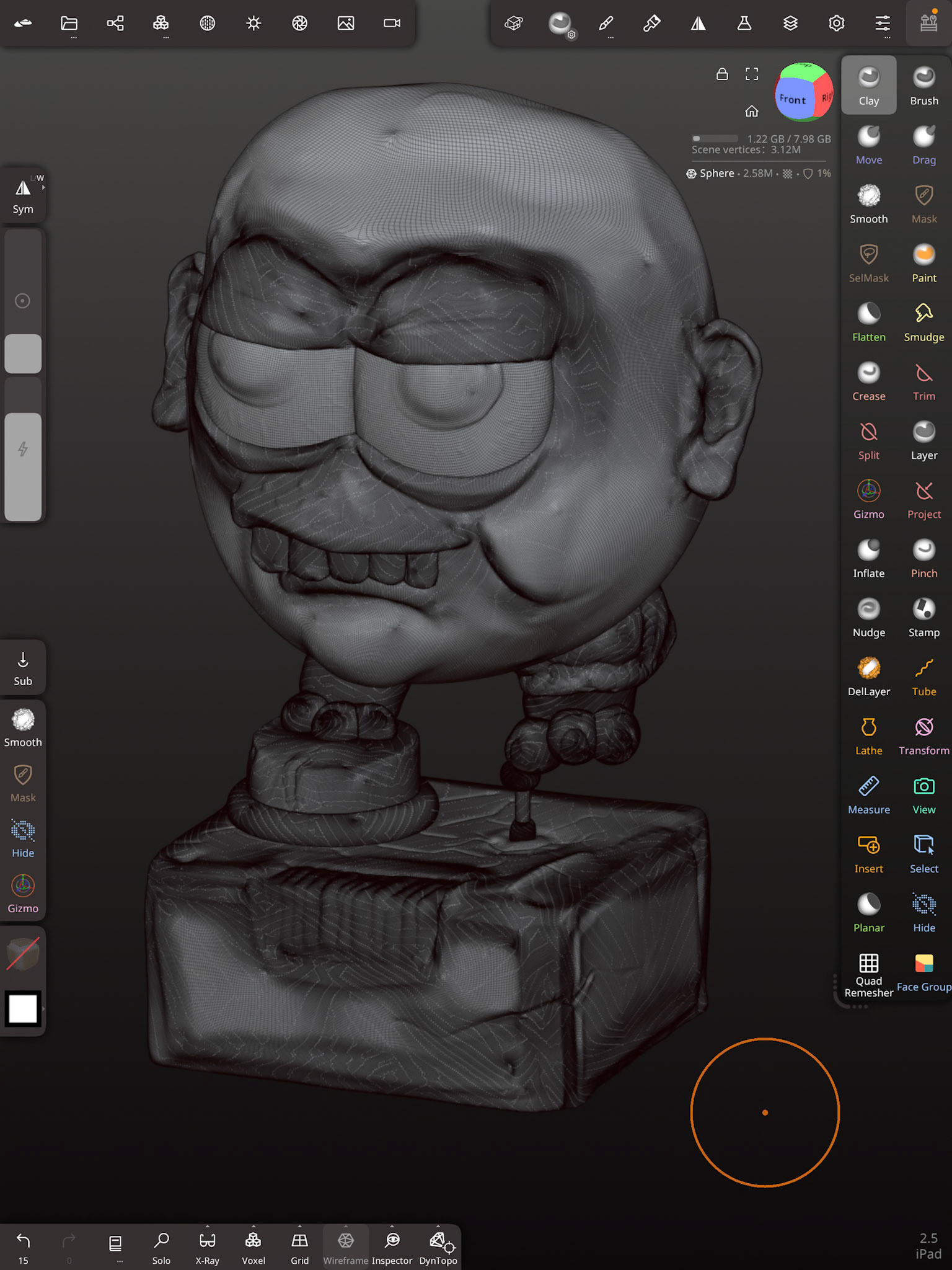The image size is (952, 1270).
Task: Activate the Flatten tool
Action: 868,322
